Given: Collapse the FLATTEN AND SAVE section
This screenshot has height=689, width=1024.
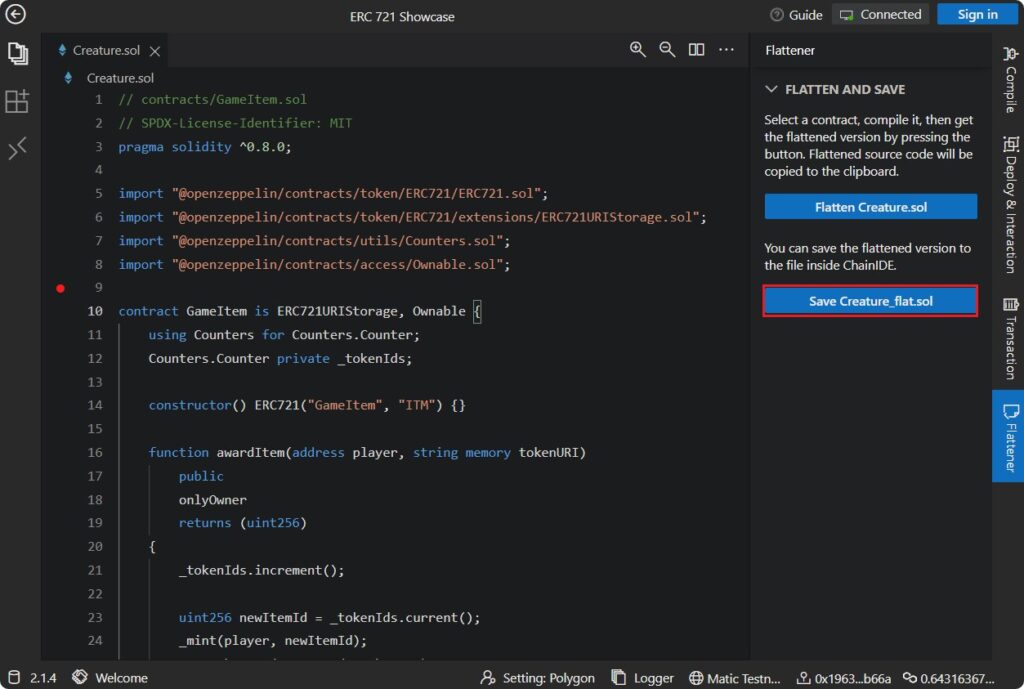Looking at the screenshot, I should 771,89.
